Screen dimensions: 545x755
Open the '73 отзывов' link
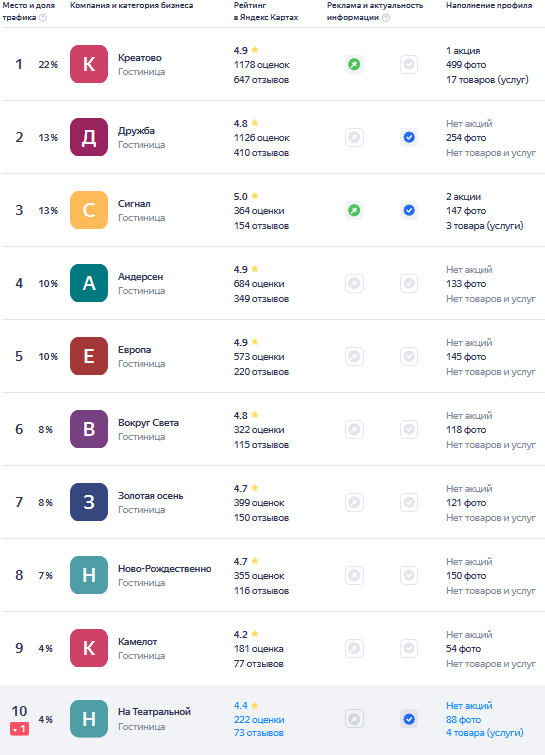259,733
